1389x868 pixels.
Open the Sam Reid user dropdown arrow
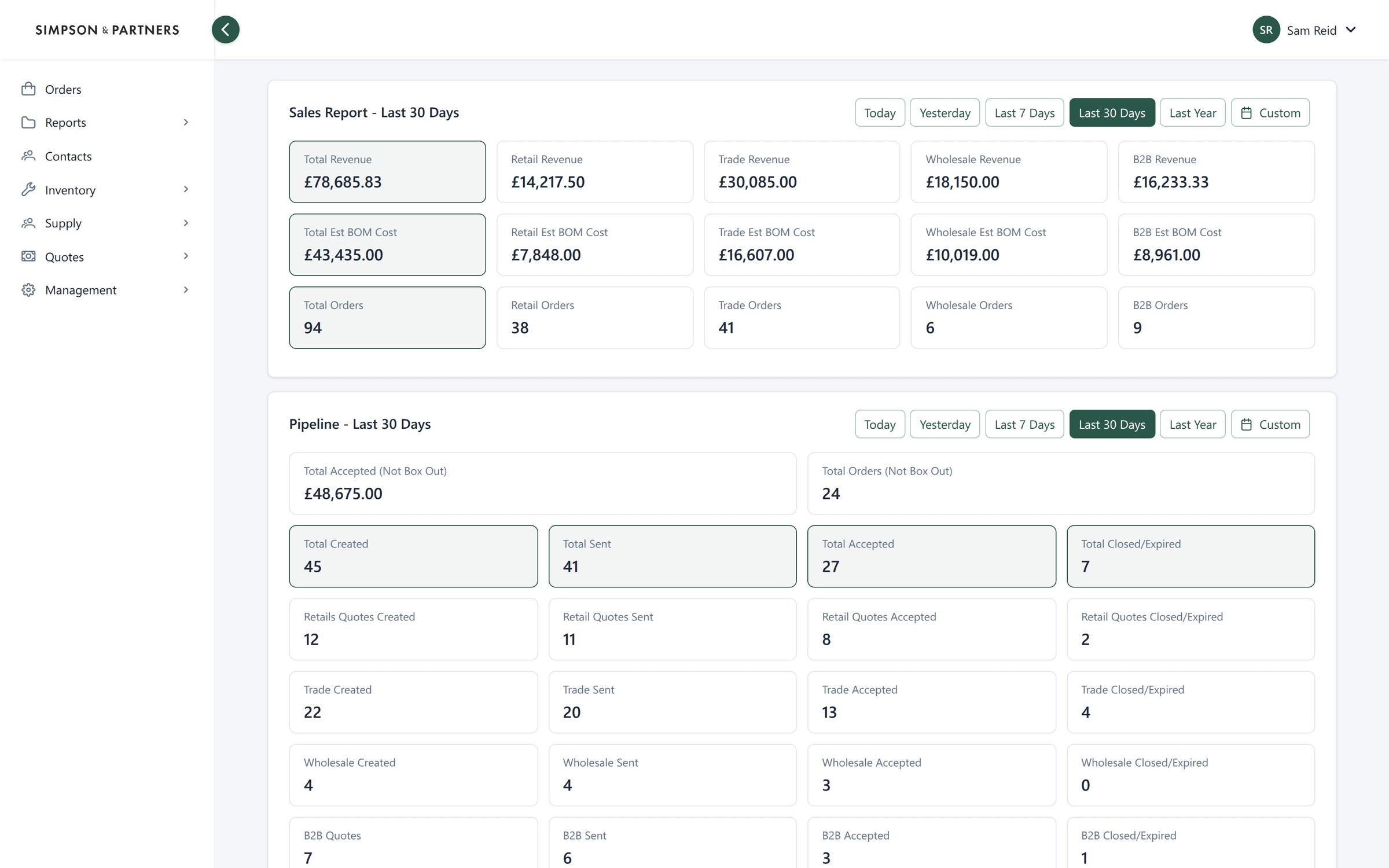pyautogui.click(x=1351, y=30)
